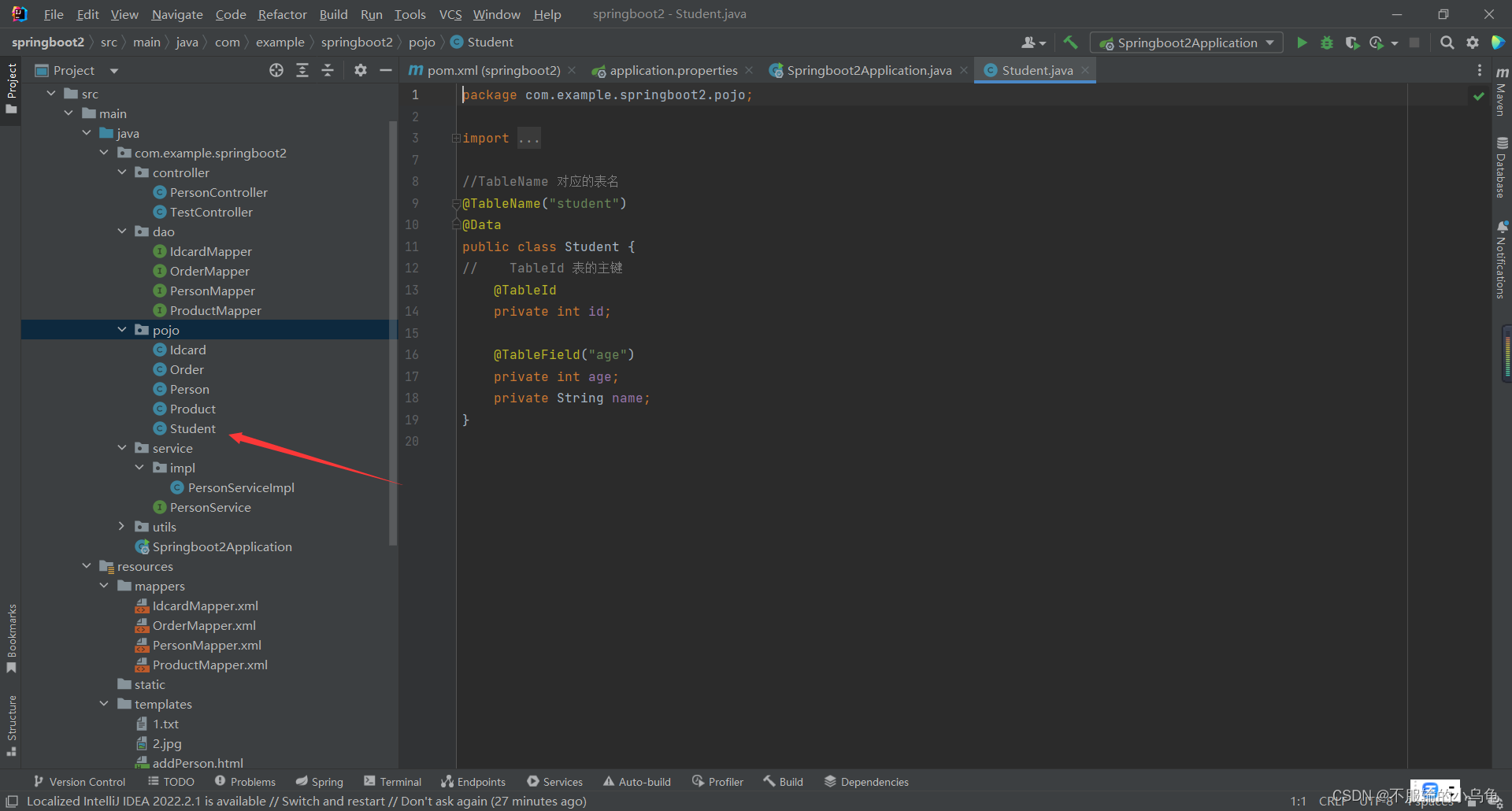
Task: Open Version Control tool window
Action: click(80, 782)
